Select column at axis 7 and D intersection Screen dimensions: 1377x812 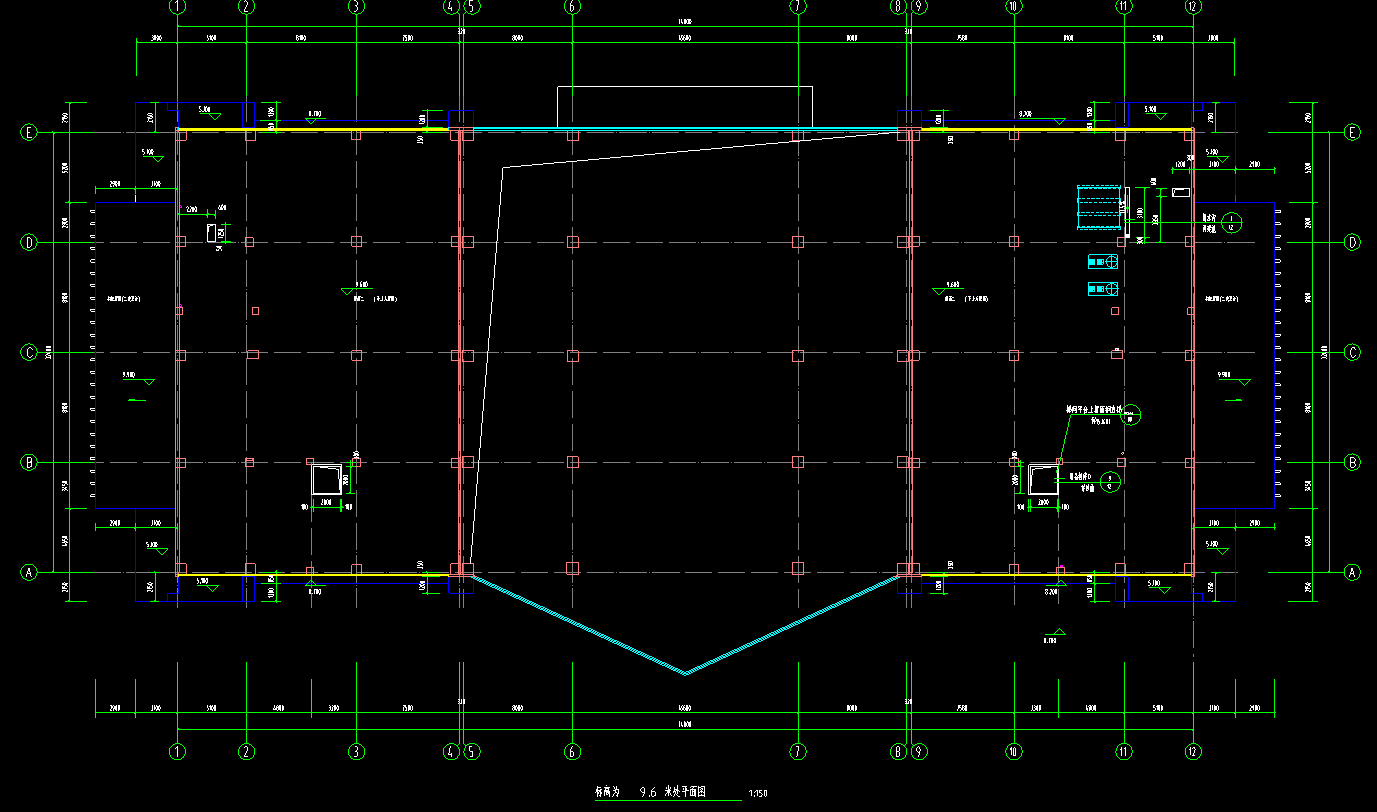[x=798, y=242]
